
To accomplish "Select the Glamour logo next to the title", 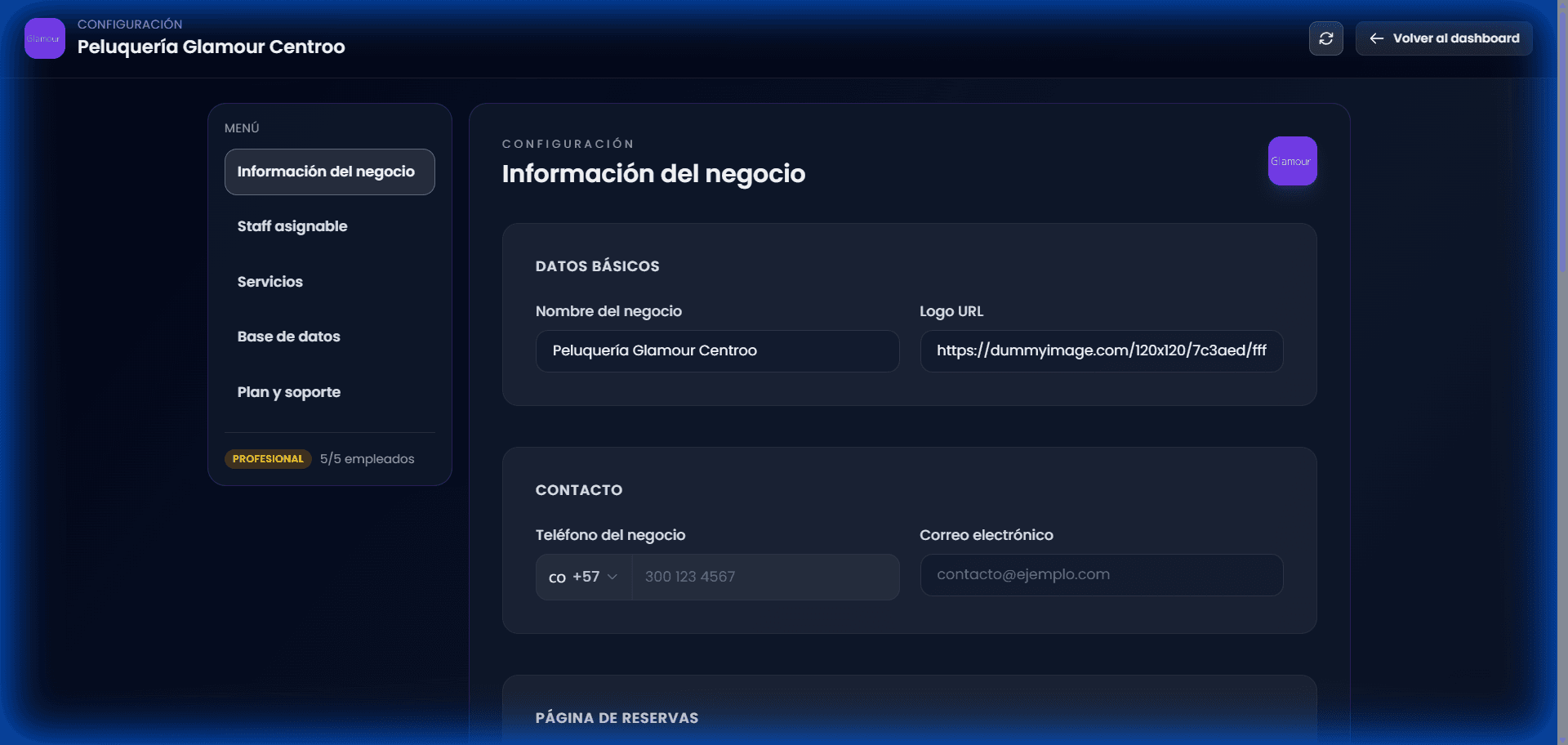I will click(x=44, y=38).
